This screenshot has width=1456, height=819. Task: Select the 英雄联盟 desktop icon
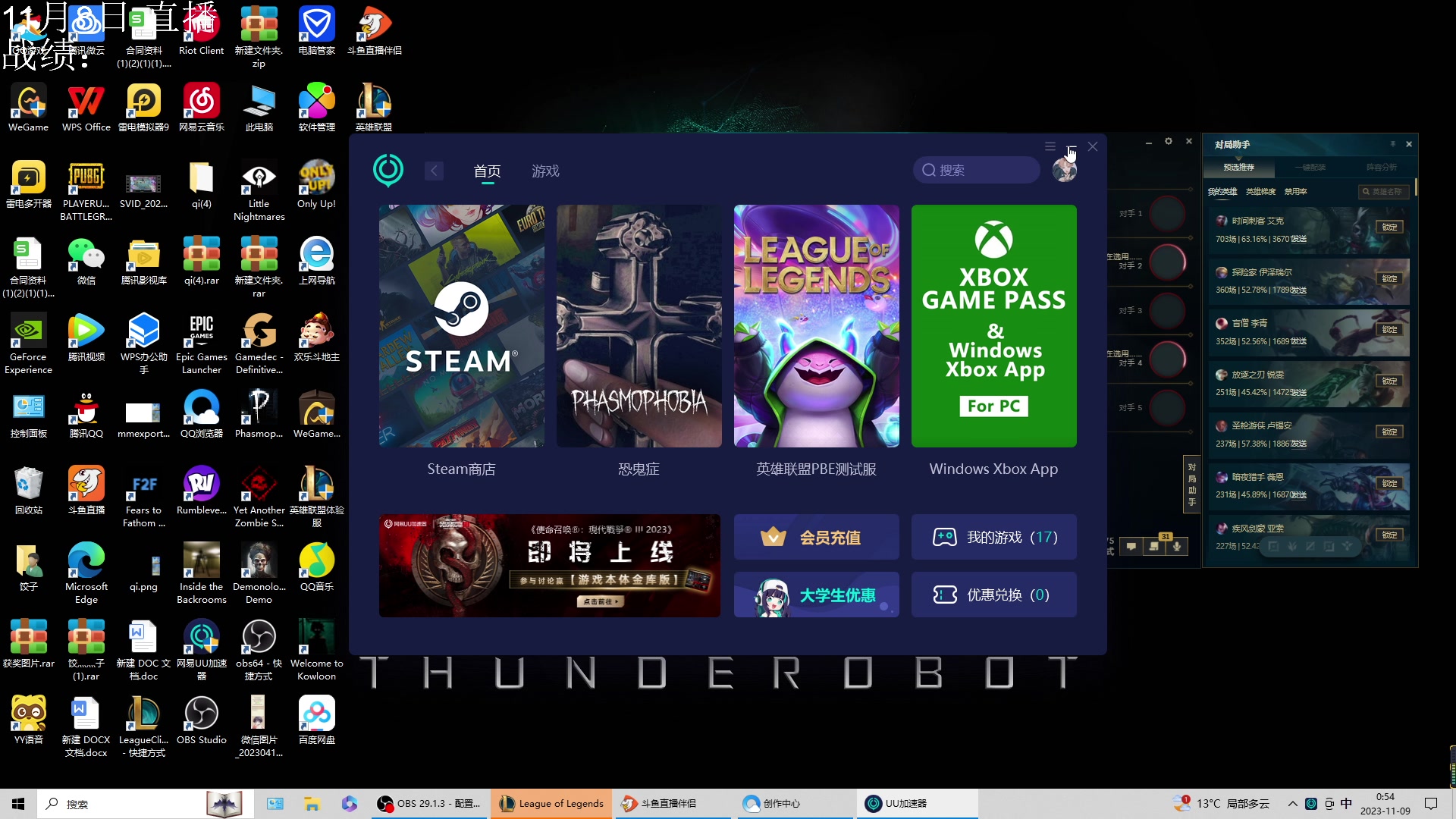pyautogui.click(x=374, y=108)
